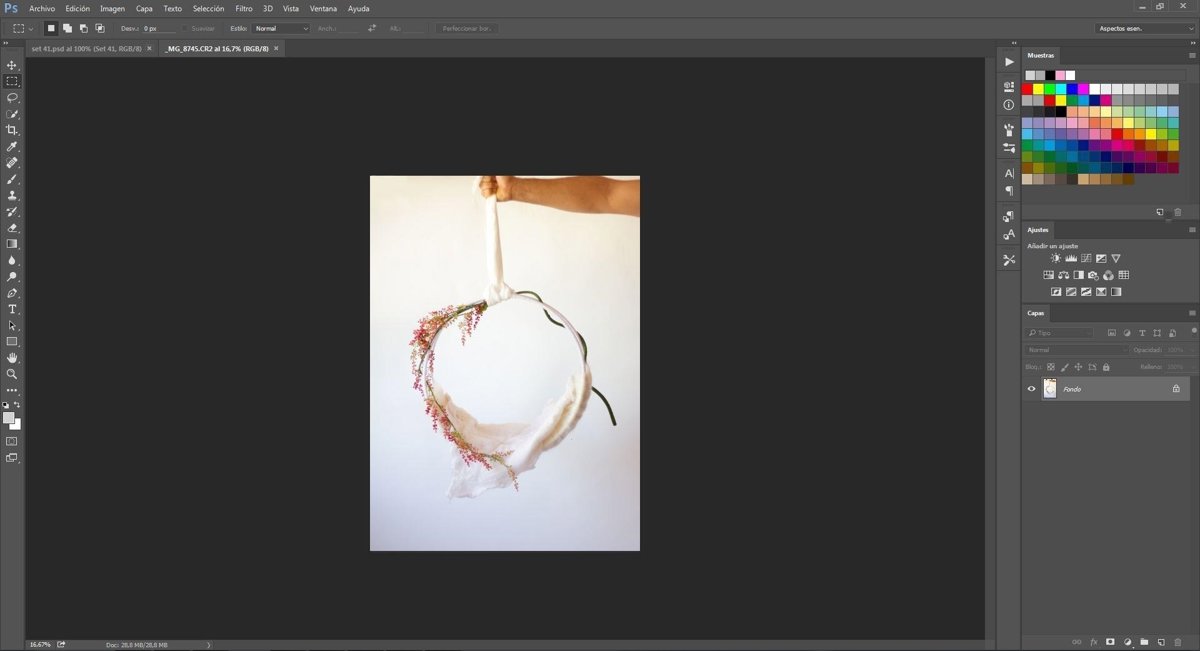This screenshot has width=1200, height=651.
Task: Open the Filtro menu
Action: coord(244,8)
